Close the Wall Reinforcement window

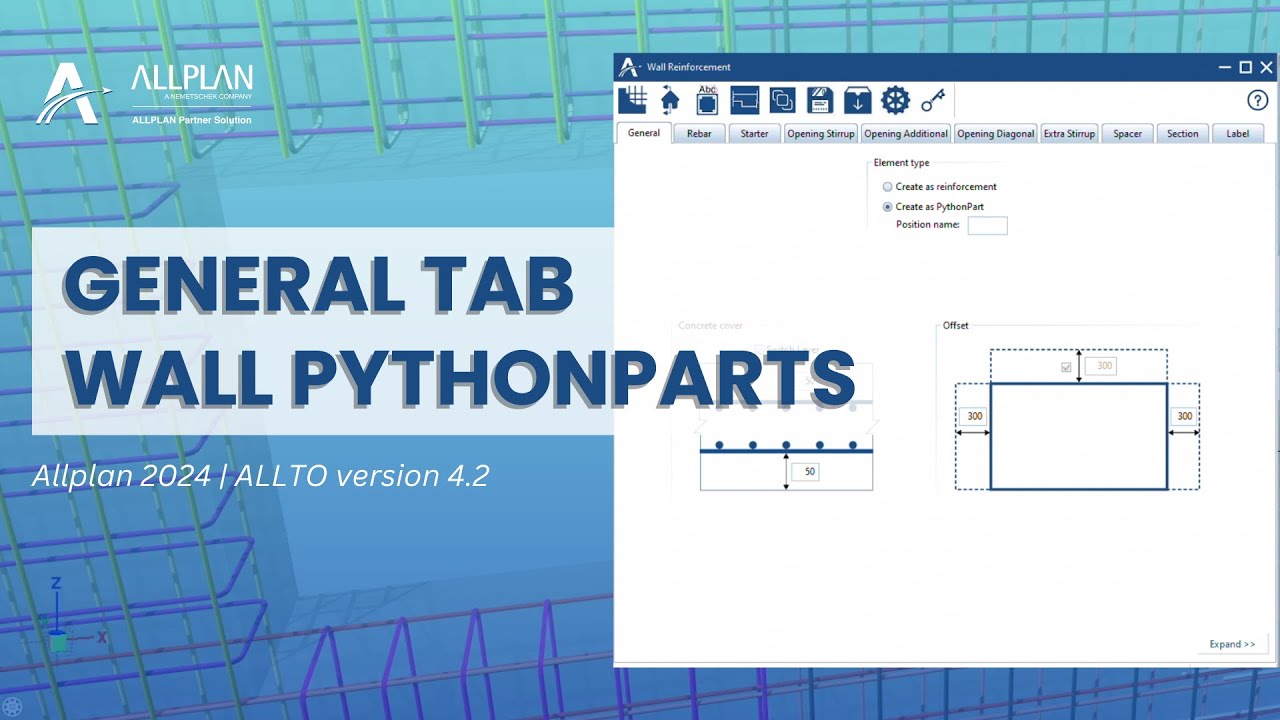tap(1266, 67)
